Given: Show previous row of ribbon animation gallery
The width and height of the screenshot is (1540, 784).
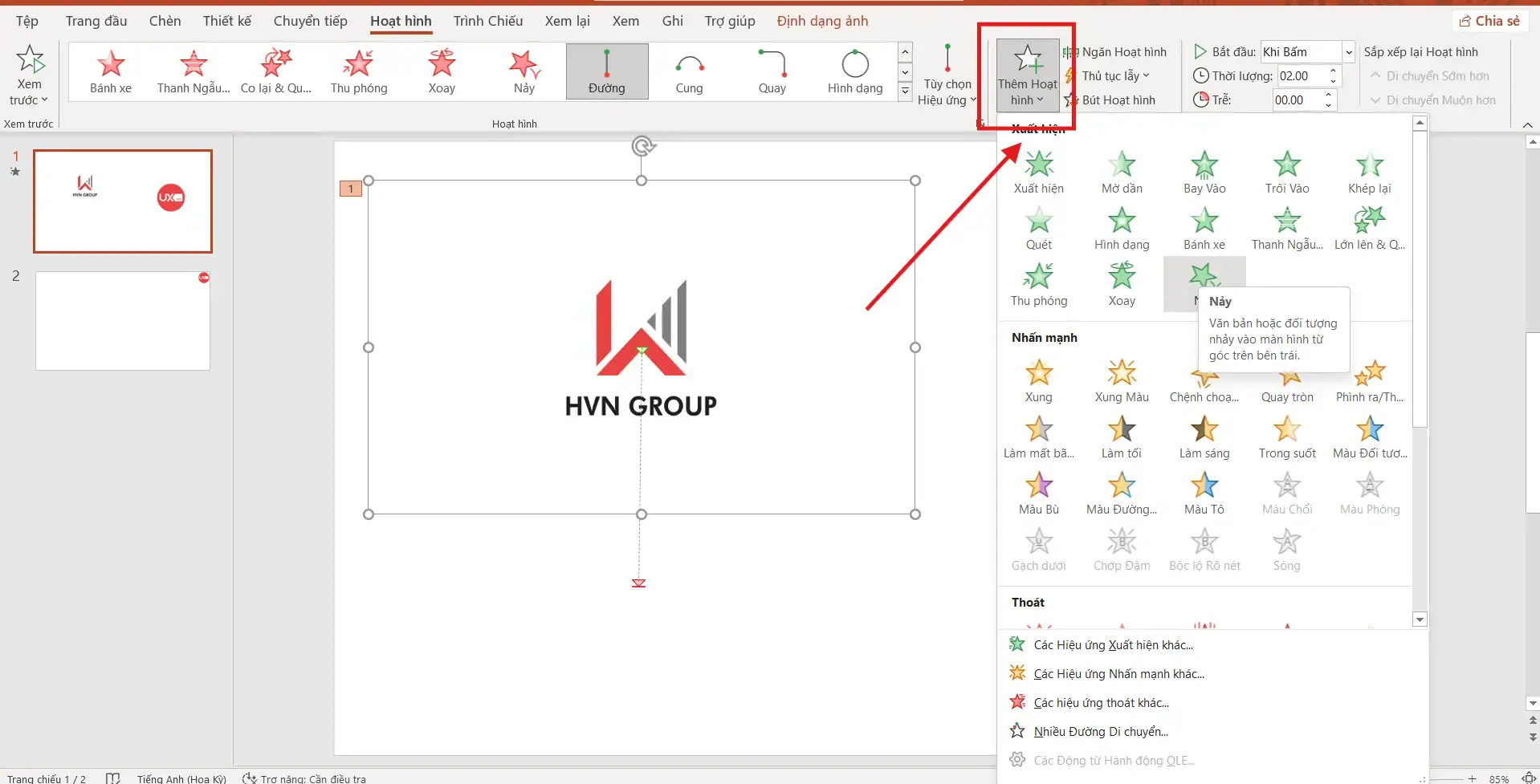Looking at the screenshot, I should (905, 52).
